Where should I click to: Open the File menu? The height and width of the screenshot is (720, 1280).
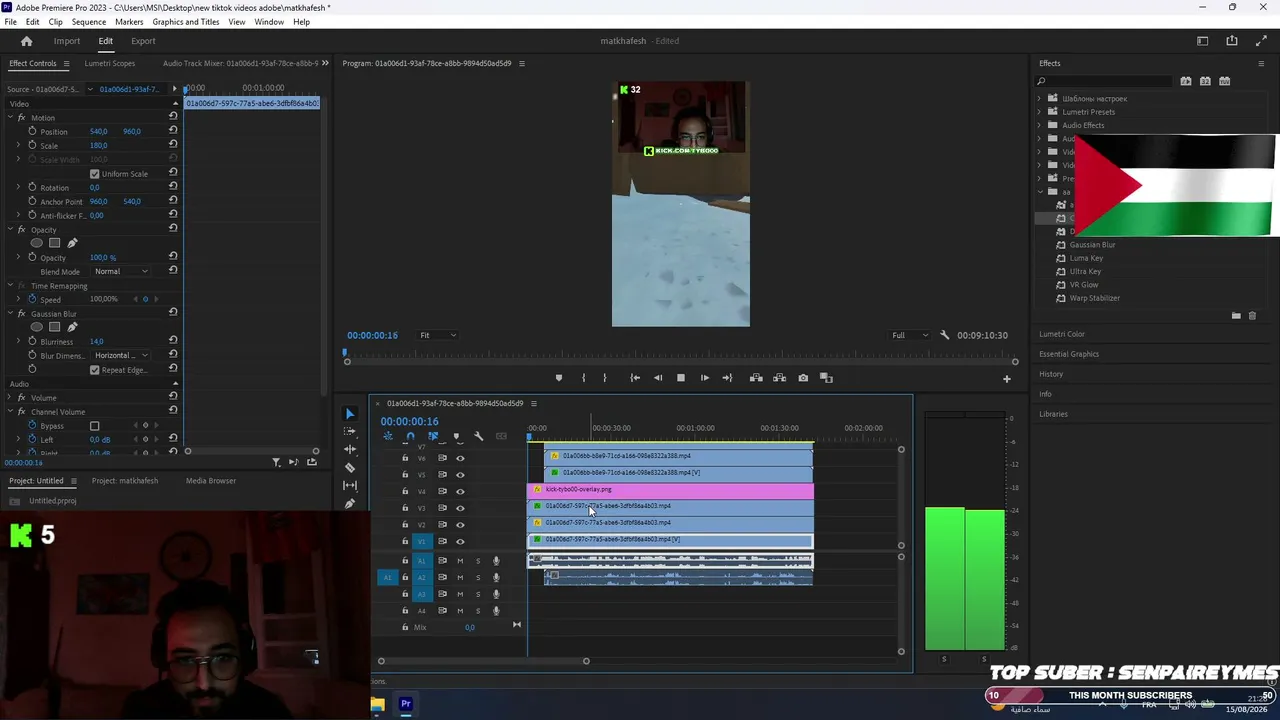pyautogui.click(x=10, y=22)
